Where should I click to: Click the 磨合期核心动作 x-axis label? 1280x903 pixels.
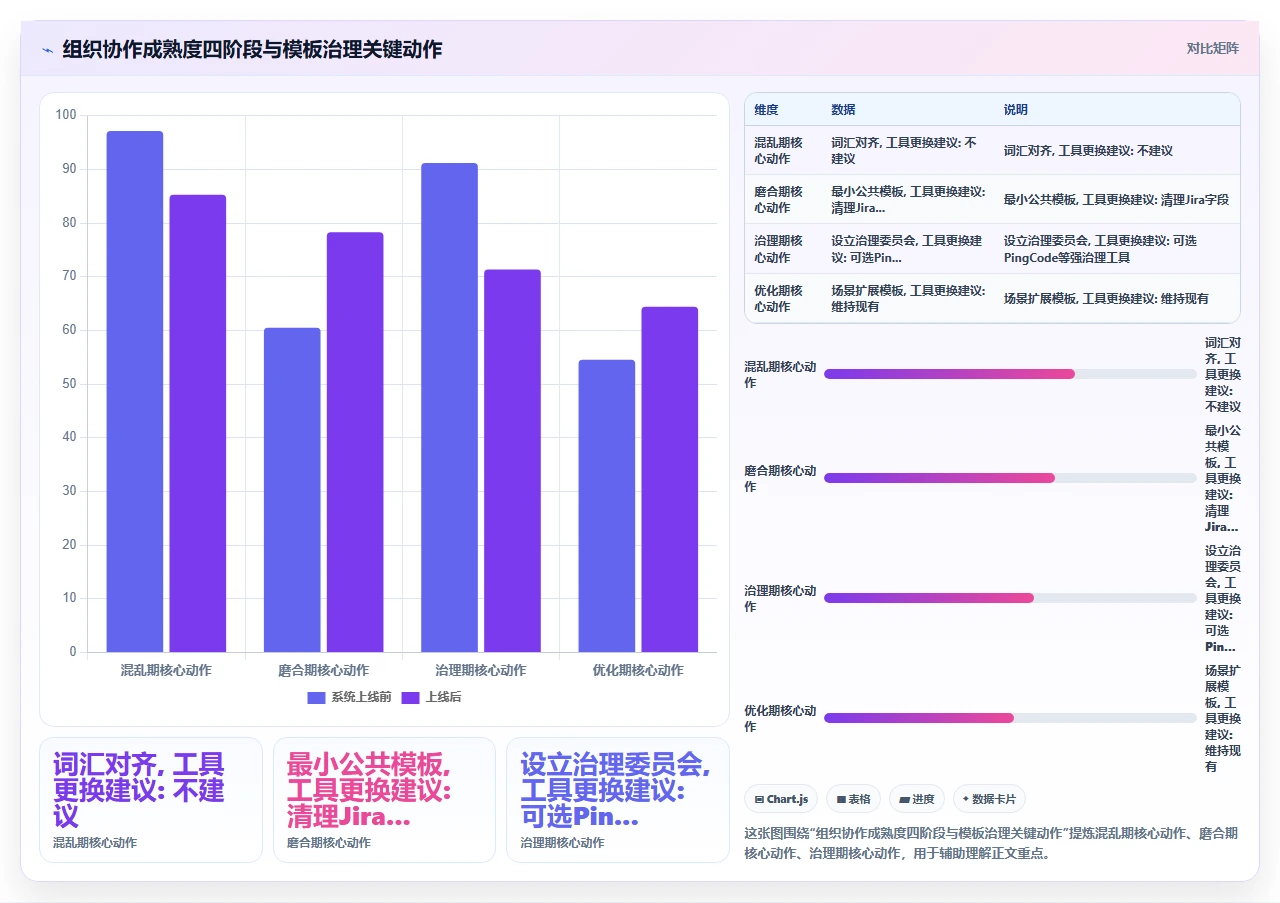tap(323, 670)
